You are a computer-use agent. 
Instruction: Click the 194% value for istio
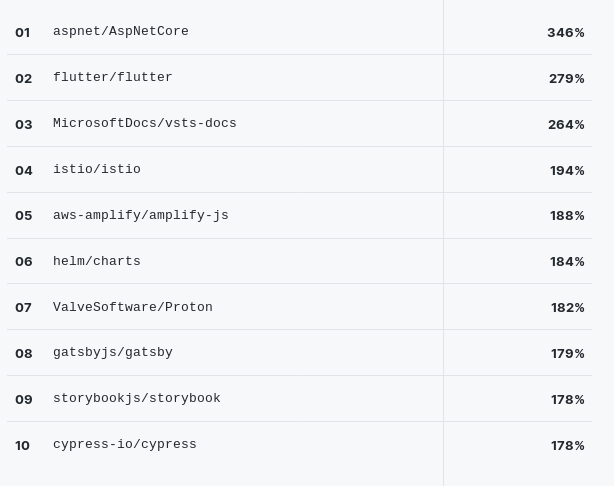(x=566, y=171)
